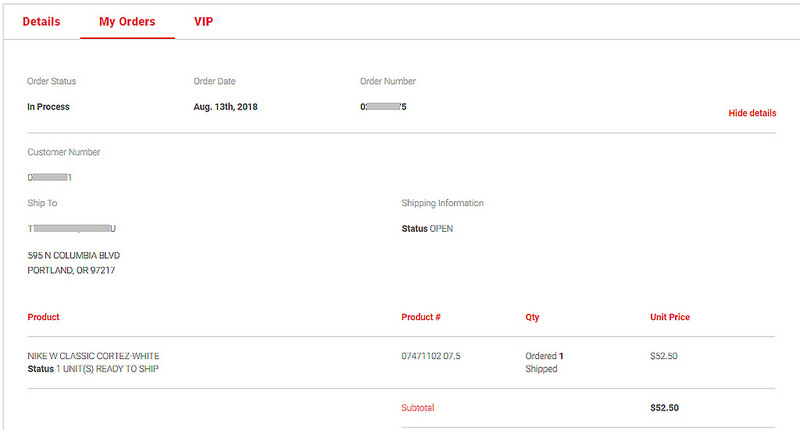Click the redacted order number value

pos(383,106)
